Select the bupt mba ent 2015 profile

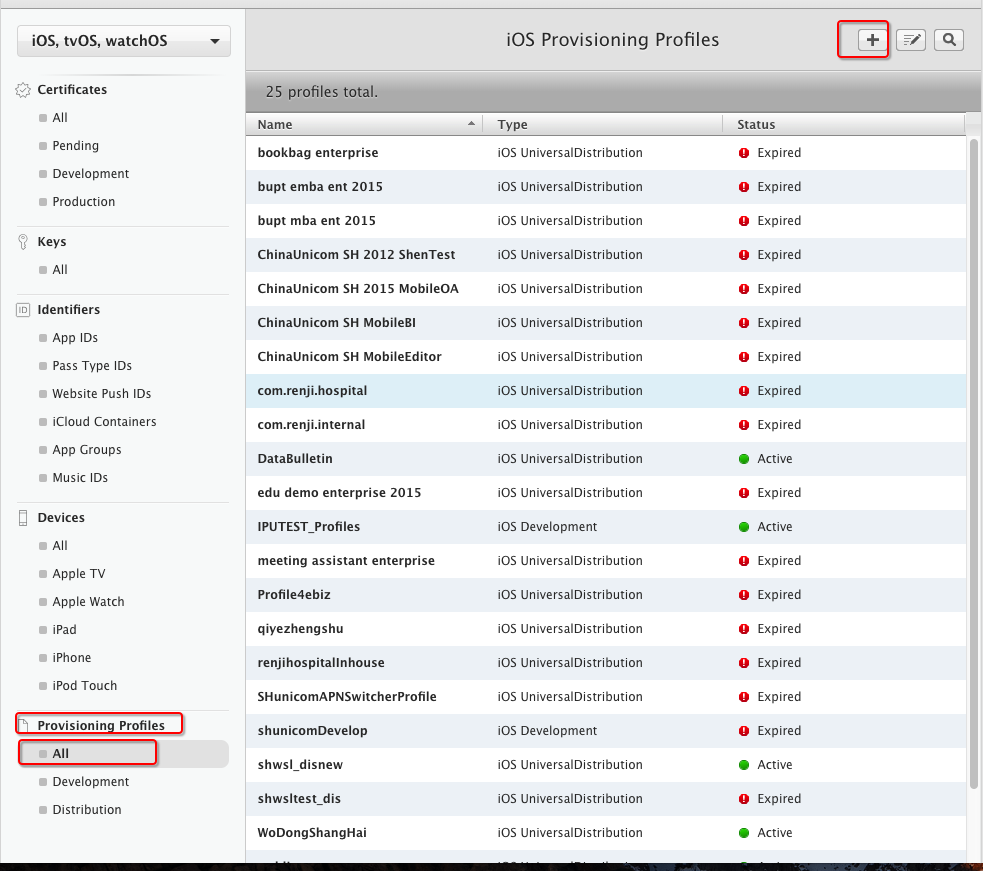tap(606, 221)
